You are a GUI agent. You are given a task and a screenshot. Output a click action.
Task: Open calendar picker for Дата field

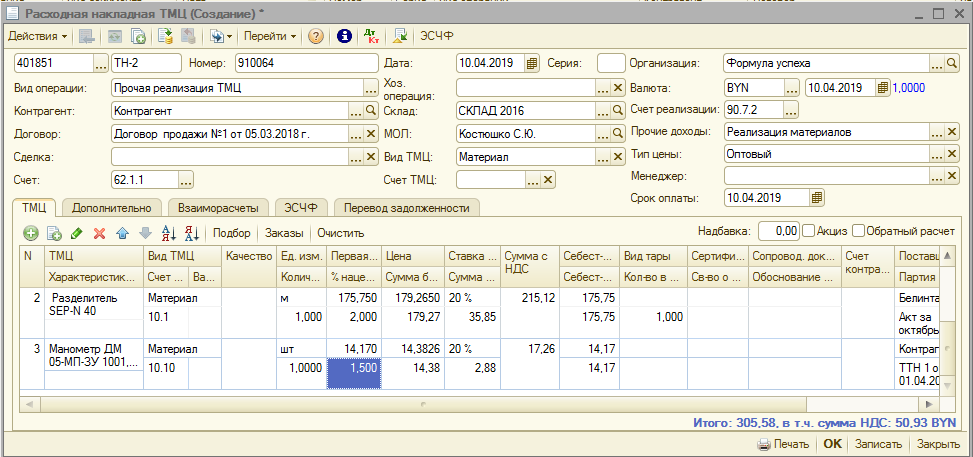531,63
